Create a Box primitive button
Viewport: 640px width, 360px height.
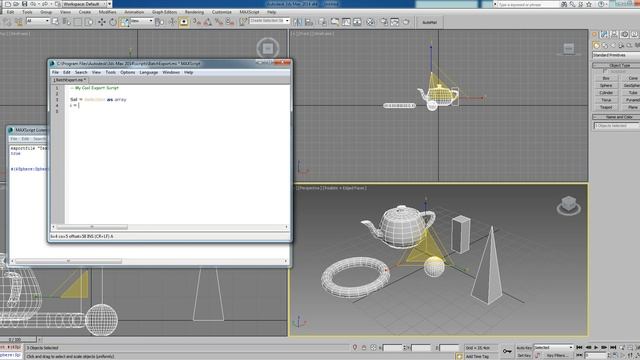606,78
